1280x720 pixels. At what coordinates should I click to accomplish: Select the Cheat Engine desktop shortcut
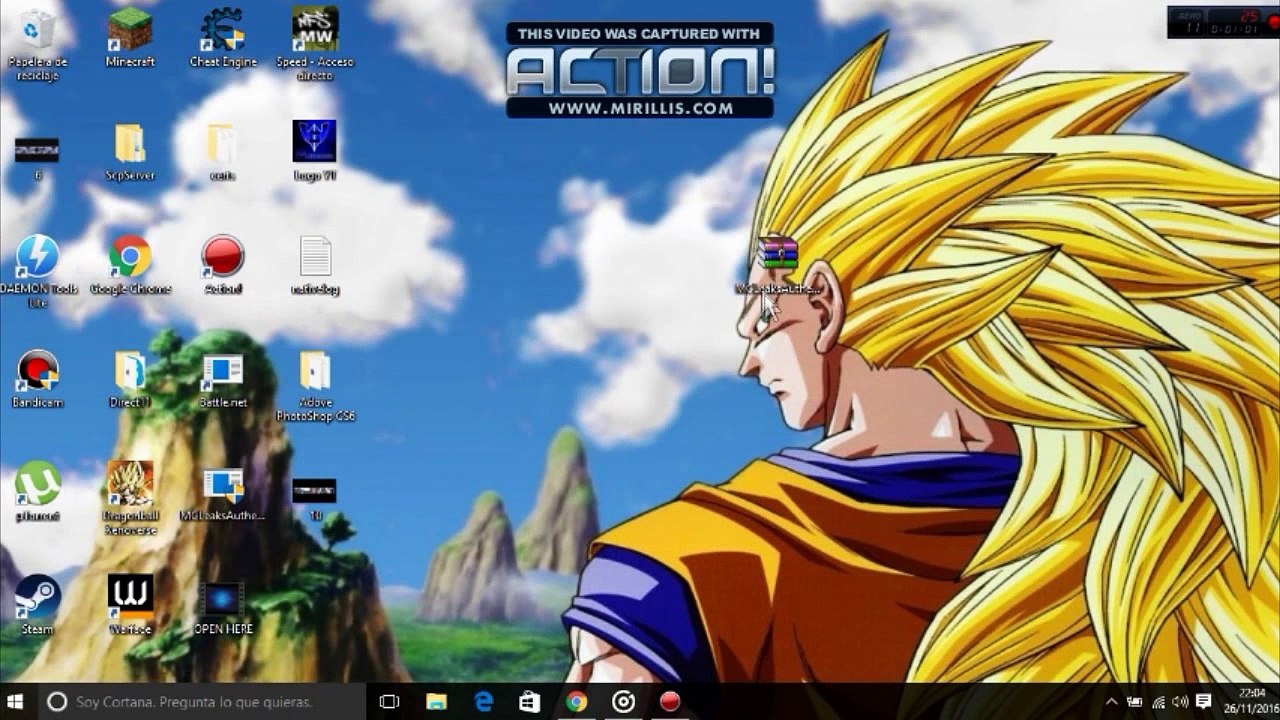[x=223, y=38]
